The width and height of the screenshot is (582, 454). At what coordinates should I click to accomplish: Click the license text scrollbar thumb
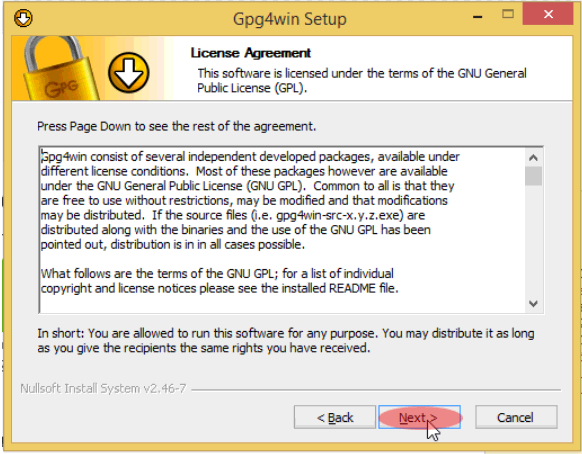tap(533, 176)
